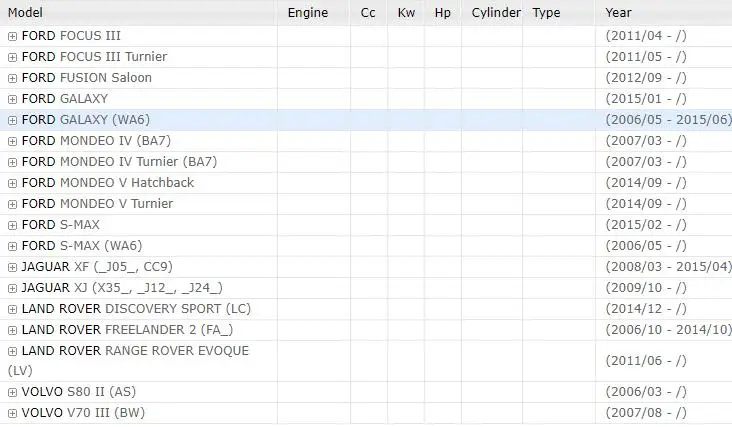This screenshot has height=427, width=732.
Task: Select the text JAGUAR XF (_J05_, CC9)
Action: (x=97, y=266)
